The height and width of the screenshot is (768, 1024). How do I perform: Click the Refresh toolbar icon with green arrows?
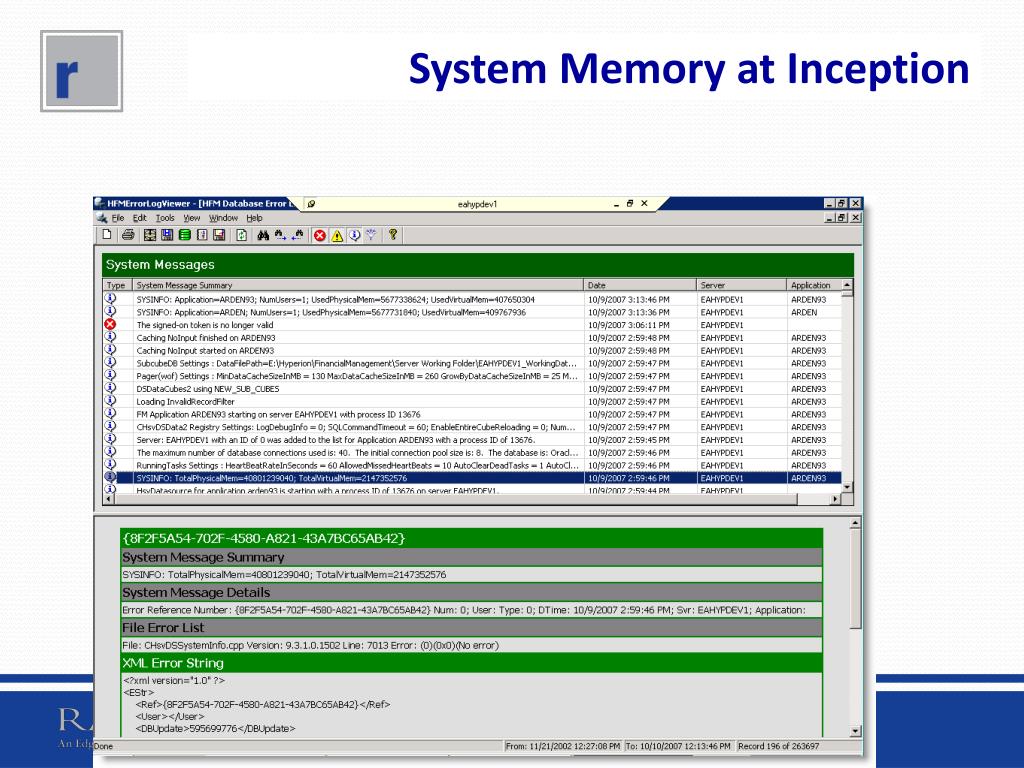pos(242,235)
